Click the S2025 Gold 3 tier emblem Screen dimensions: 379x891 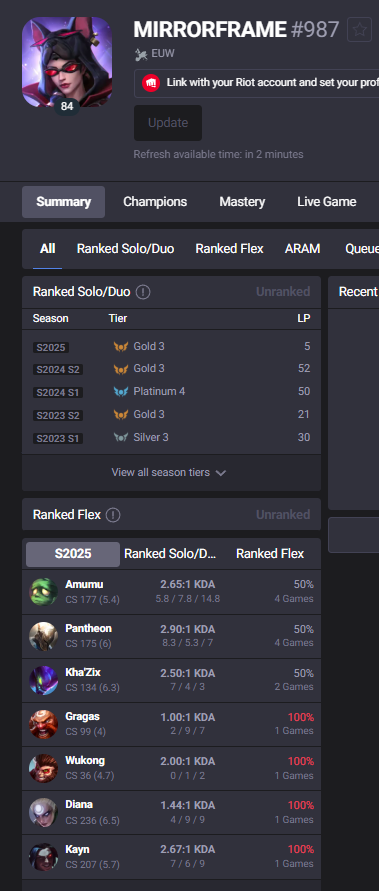(121, 347)
